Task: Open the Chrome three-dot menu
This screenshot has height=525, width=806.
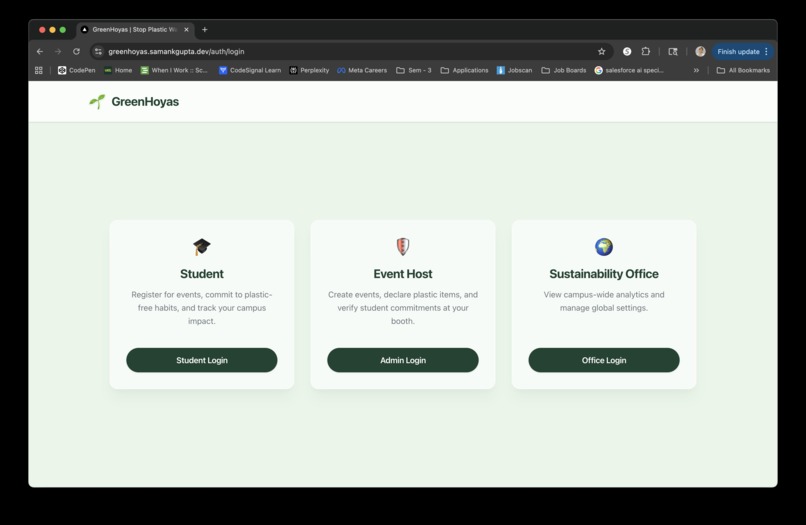Action: coord(766,51)
